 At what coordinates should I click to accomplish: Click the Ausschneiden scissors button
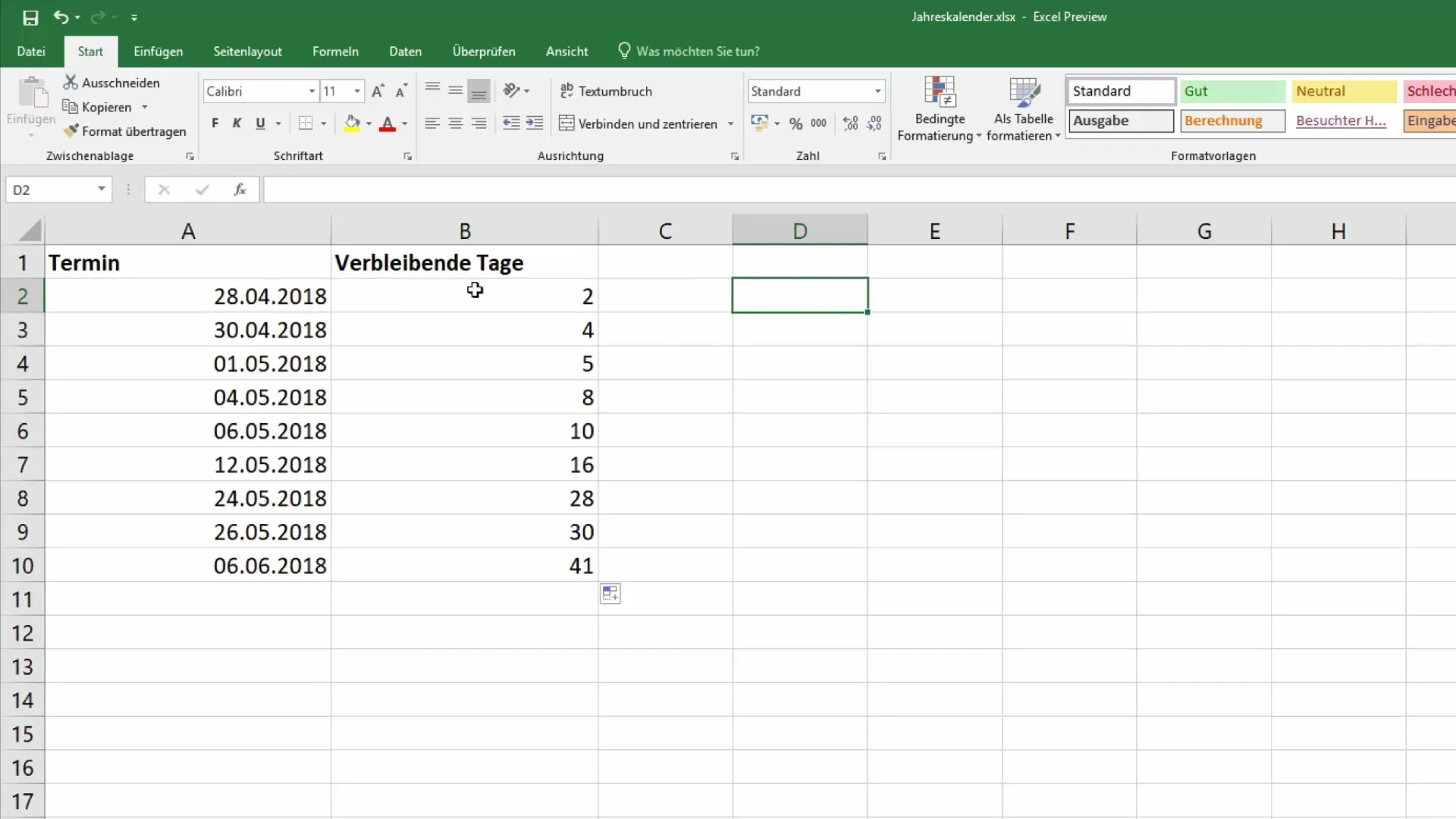tap(112, 82)
